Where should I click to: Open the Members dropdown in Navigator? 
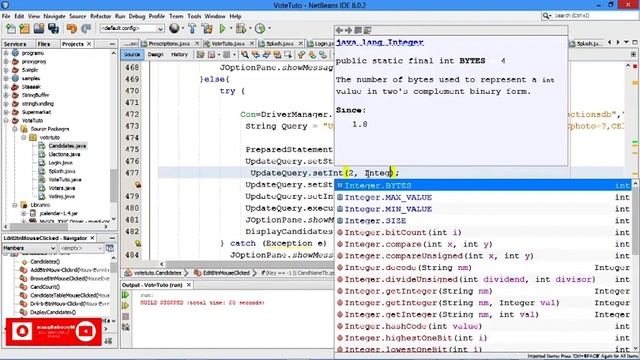(29, 248)
